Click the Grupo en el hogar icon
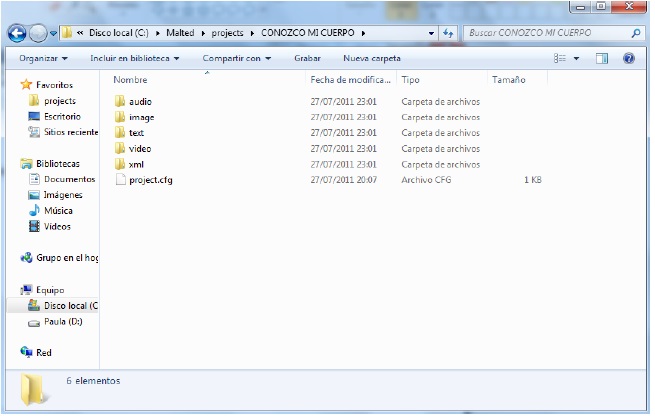 pyautogui.click(x=26, y=258)
